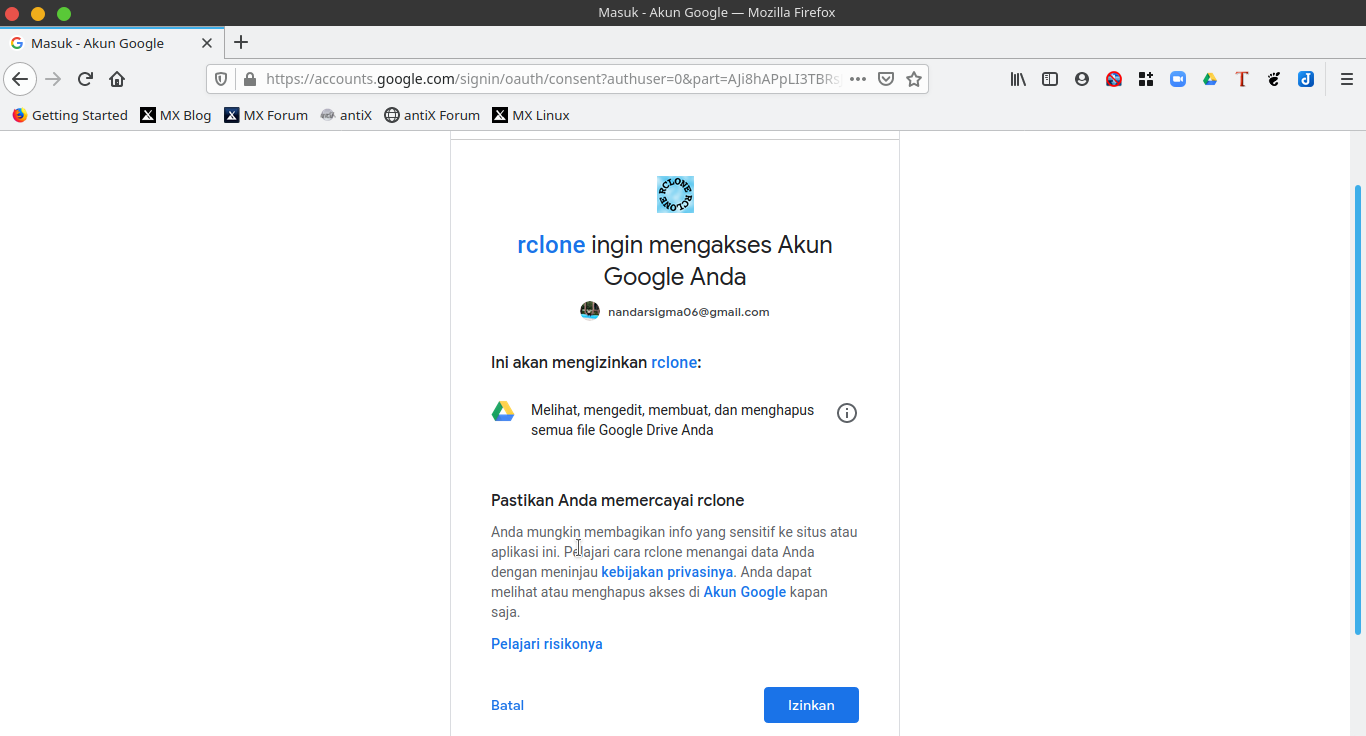Image resolution: width=1366 pixels, height=736 pixels.
Task: Open Google Drive extension in toolbar
Action: tap(1210, 79)
